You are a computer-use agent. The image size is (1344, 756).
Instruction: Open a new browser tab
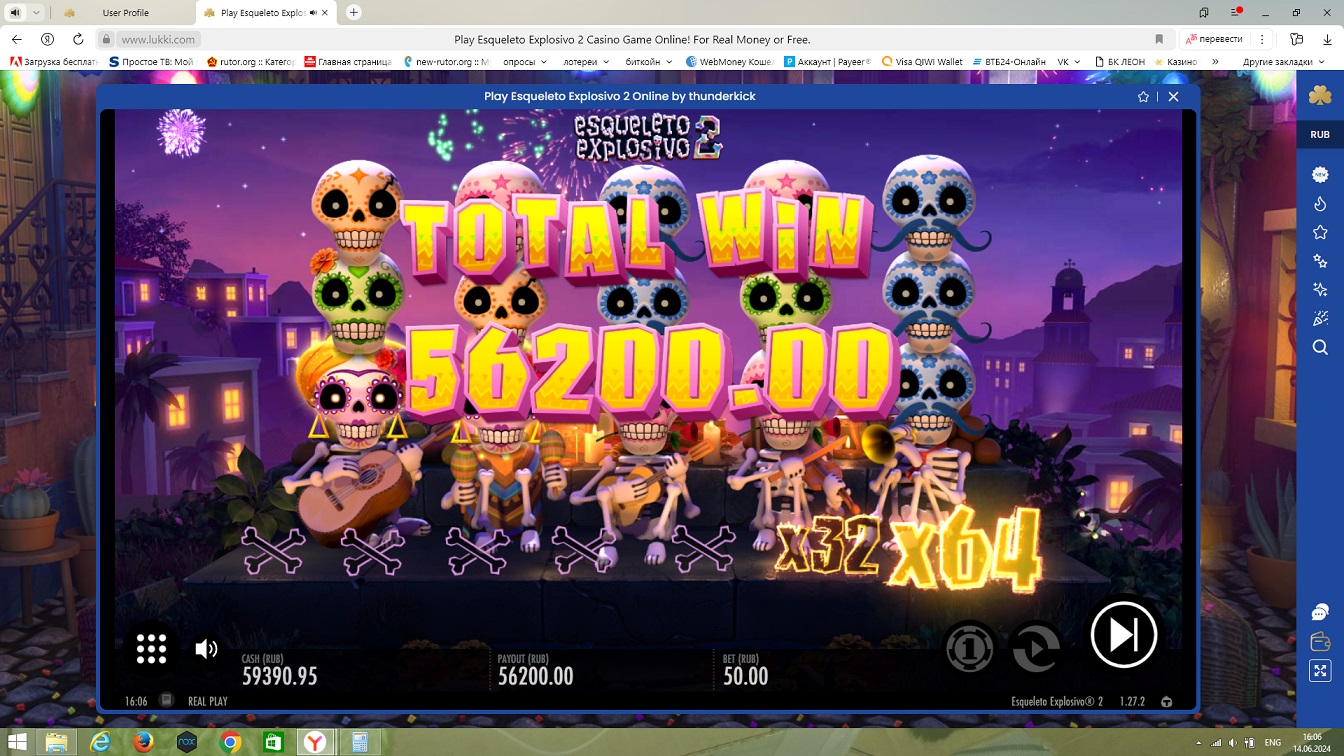click(354, 13)
